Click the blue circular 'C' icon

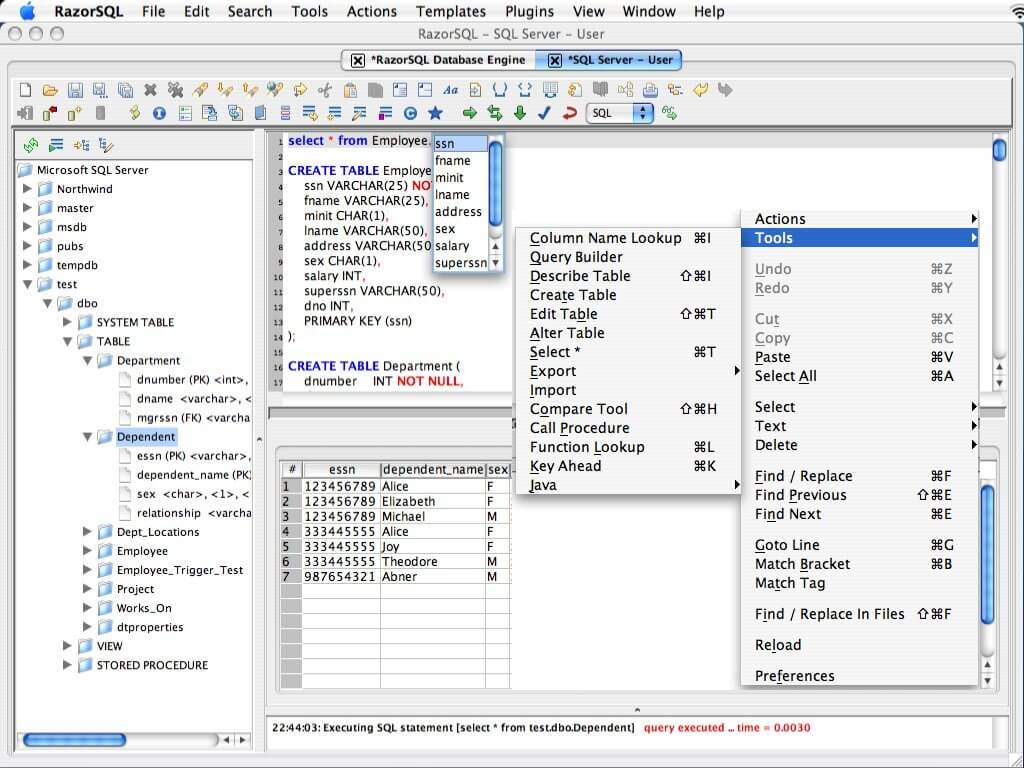tap(410, 114)
